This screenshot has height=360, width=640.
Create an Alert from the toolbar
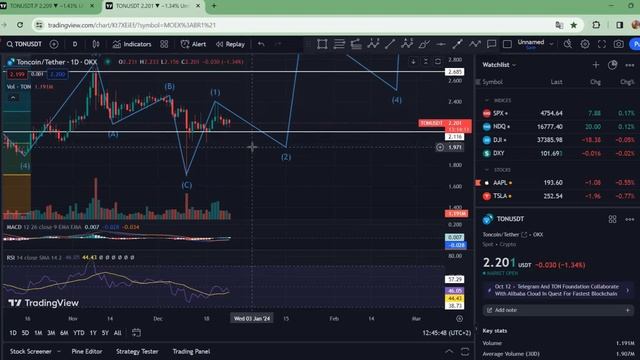[193, 44]
